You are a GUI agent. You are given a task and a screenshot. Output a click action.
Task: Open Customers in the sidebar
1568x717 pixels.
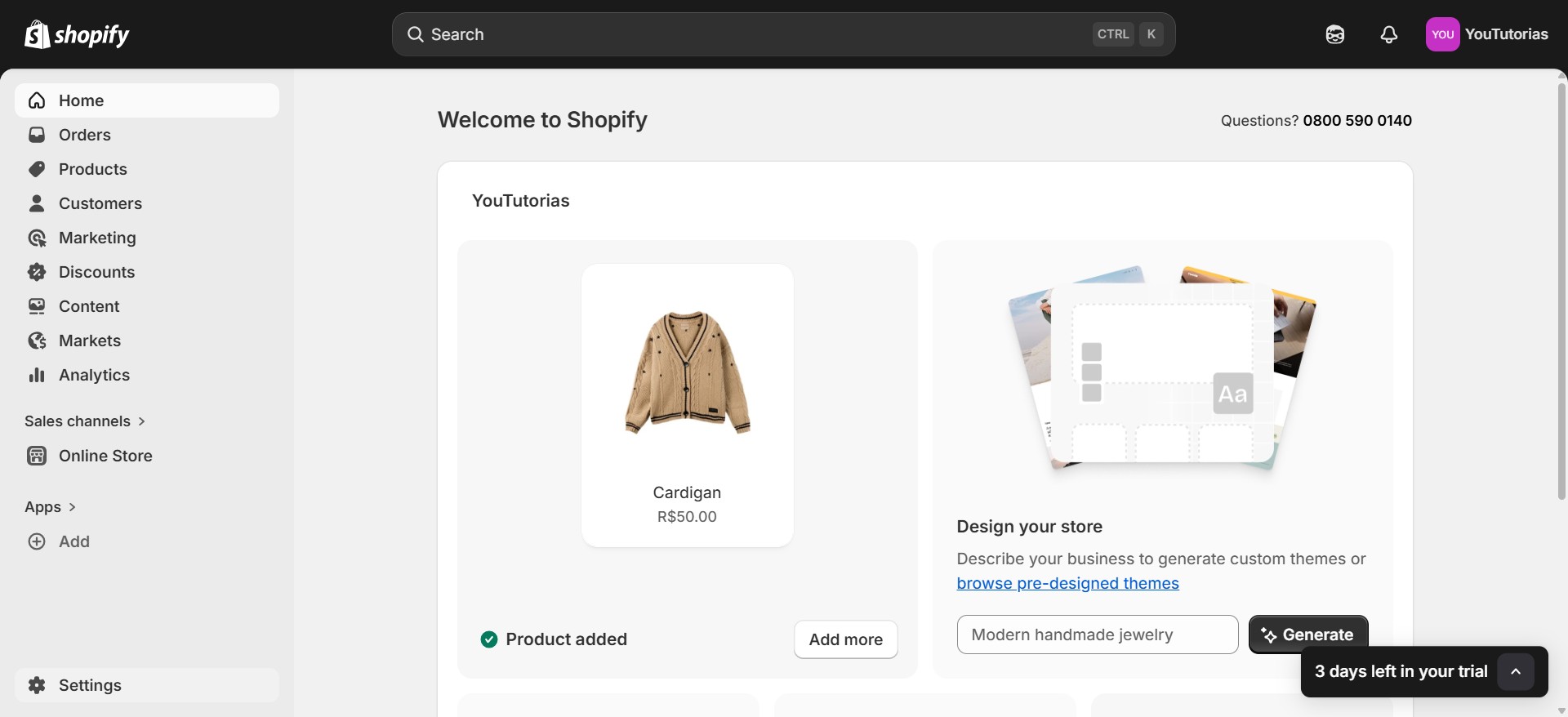147,203
